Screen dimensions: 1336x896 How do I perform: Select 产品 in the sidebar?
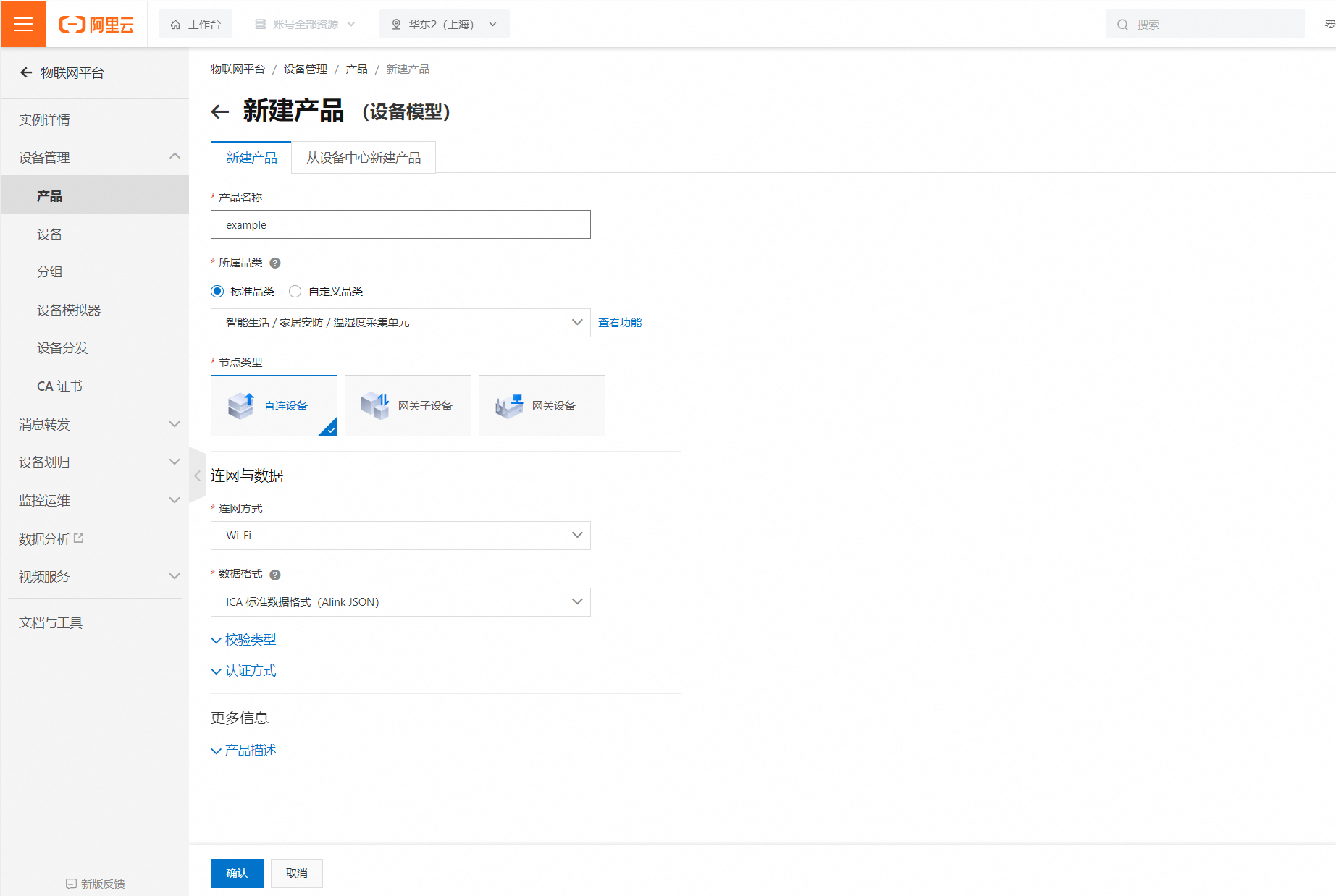click(x=95, y=195)
